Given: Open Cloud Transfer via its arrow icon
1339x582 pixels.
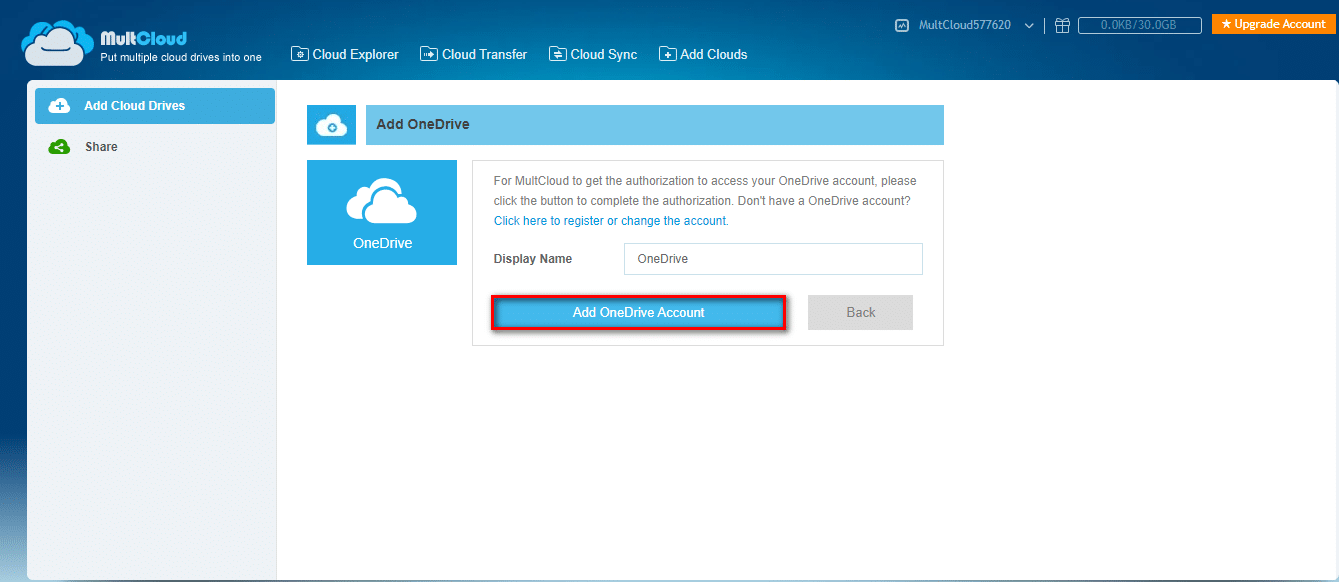Looking at the screenshot, I should pyautogui.click(x=429, y=54).
